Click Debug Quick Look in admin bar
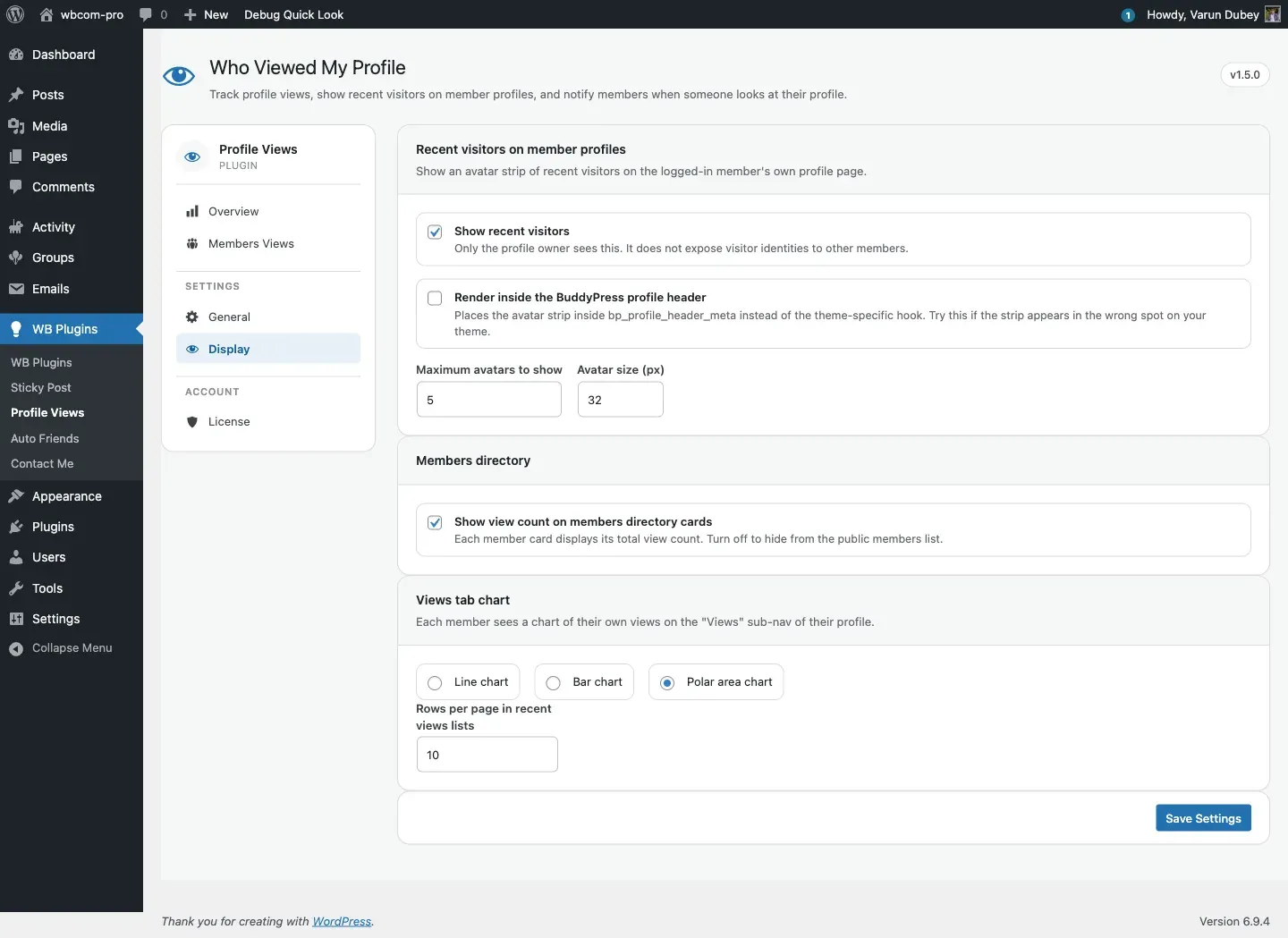The height and width of the screenshot is (938, 1288). click(x=293, y=14)
